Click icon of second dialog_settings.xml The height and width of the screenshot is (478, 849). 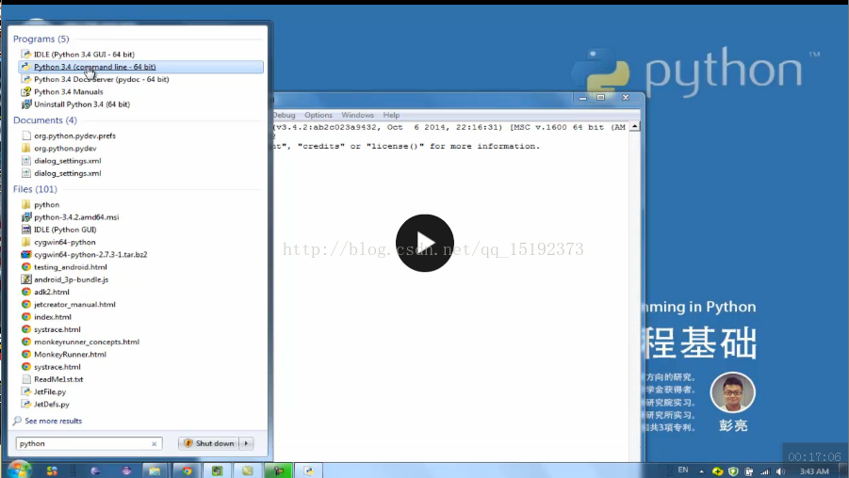(26, 173)
